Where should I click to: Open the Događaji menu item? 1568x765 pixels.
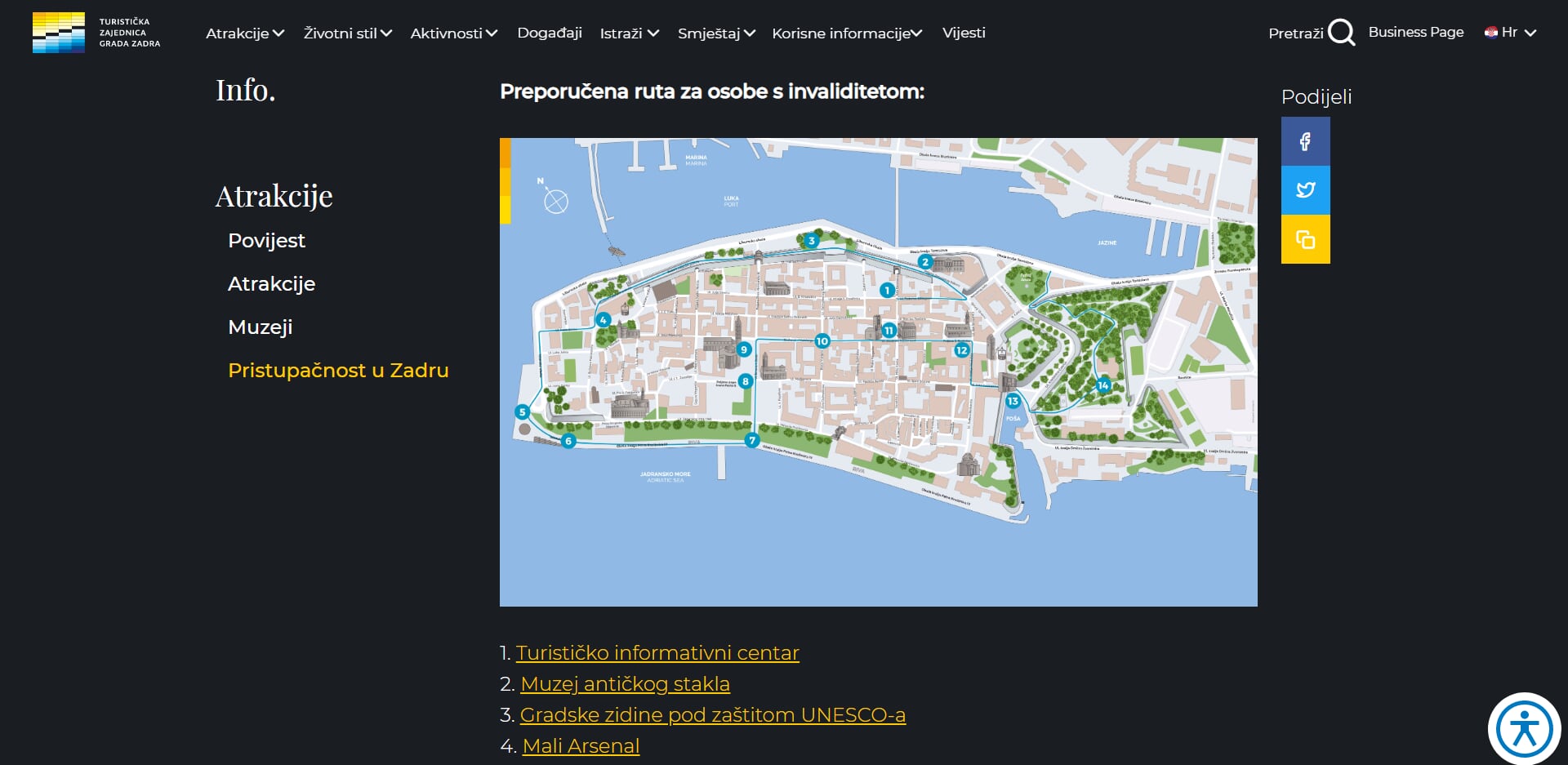tap(550, 33)
